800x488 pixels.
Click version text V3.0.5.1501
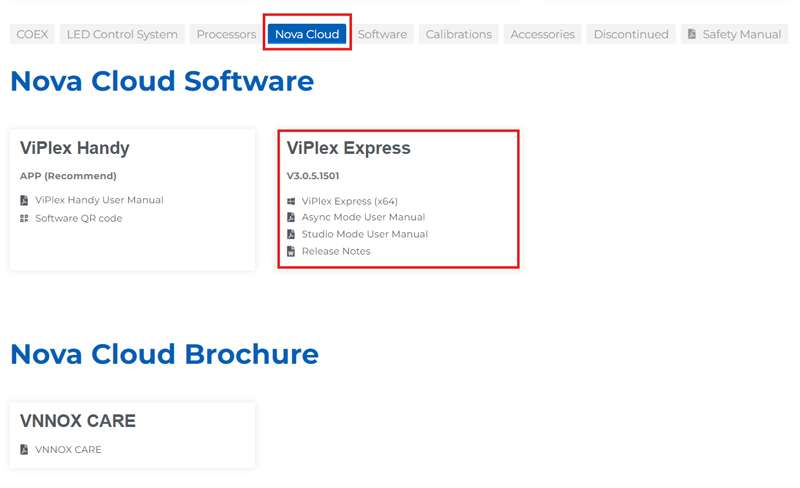[x=313, y=176]
